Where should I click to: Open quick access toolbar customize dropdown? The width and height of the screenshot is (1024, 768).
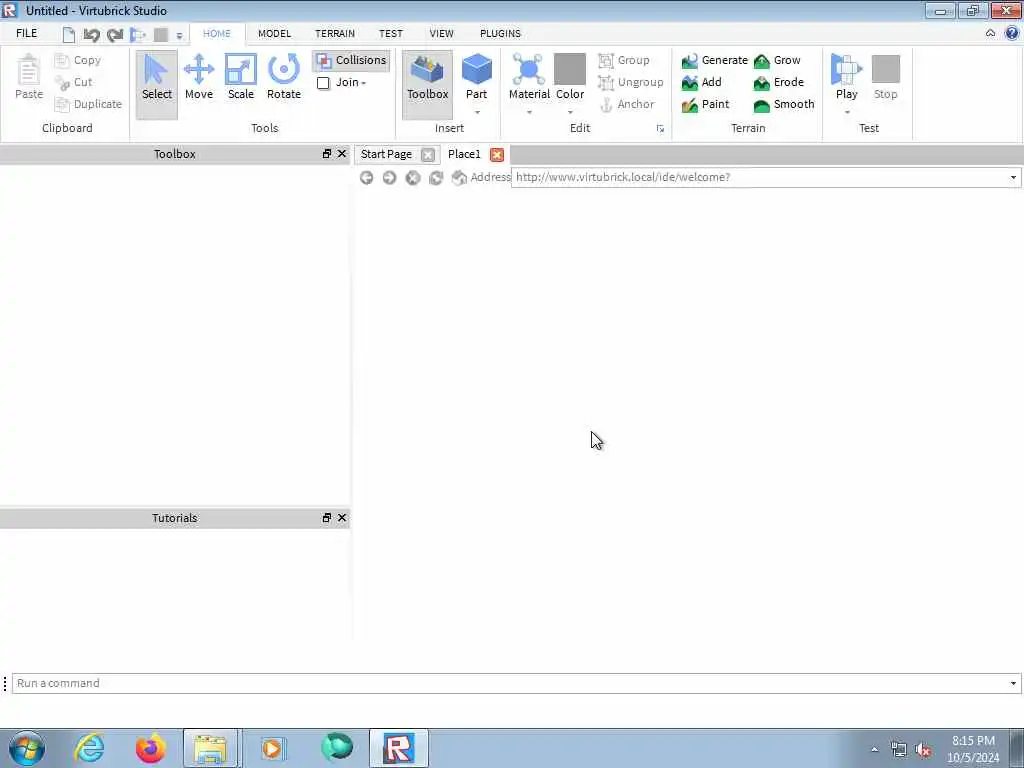tap(179, 36)
